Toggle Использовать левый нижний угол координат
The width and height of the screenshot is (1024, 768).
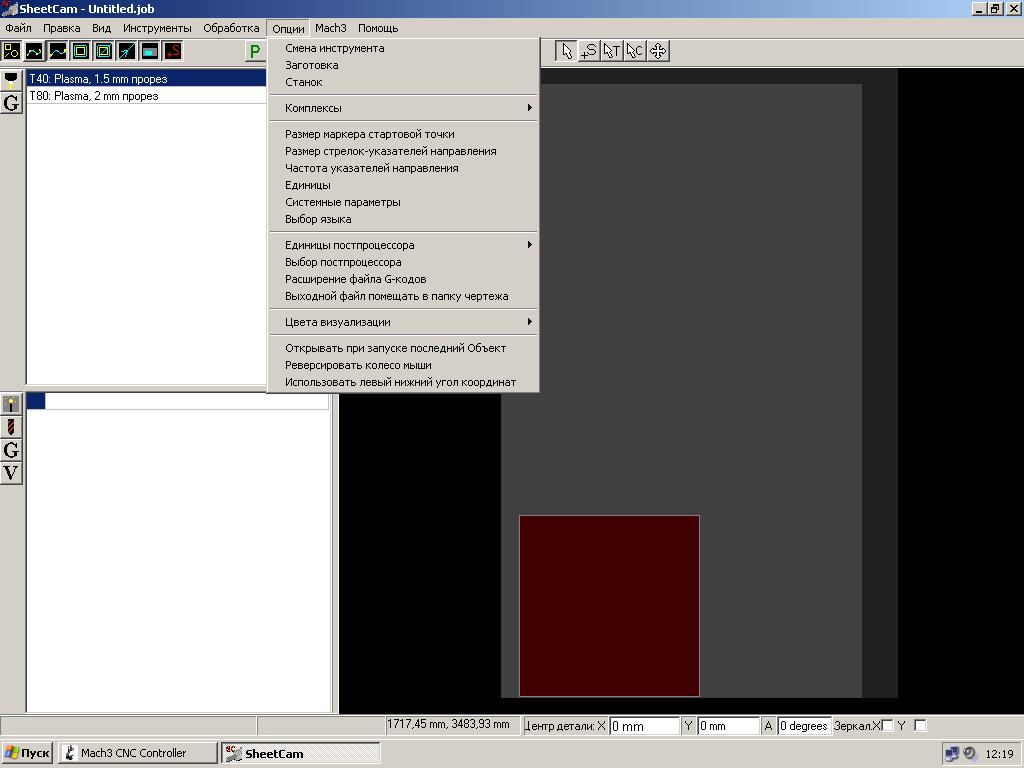[x=404, y=382]
